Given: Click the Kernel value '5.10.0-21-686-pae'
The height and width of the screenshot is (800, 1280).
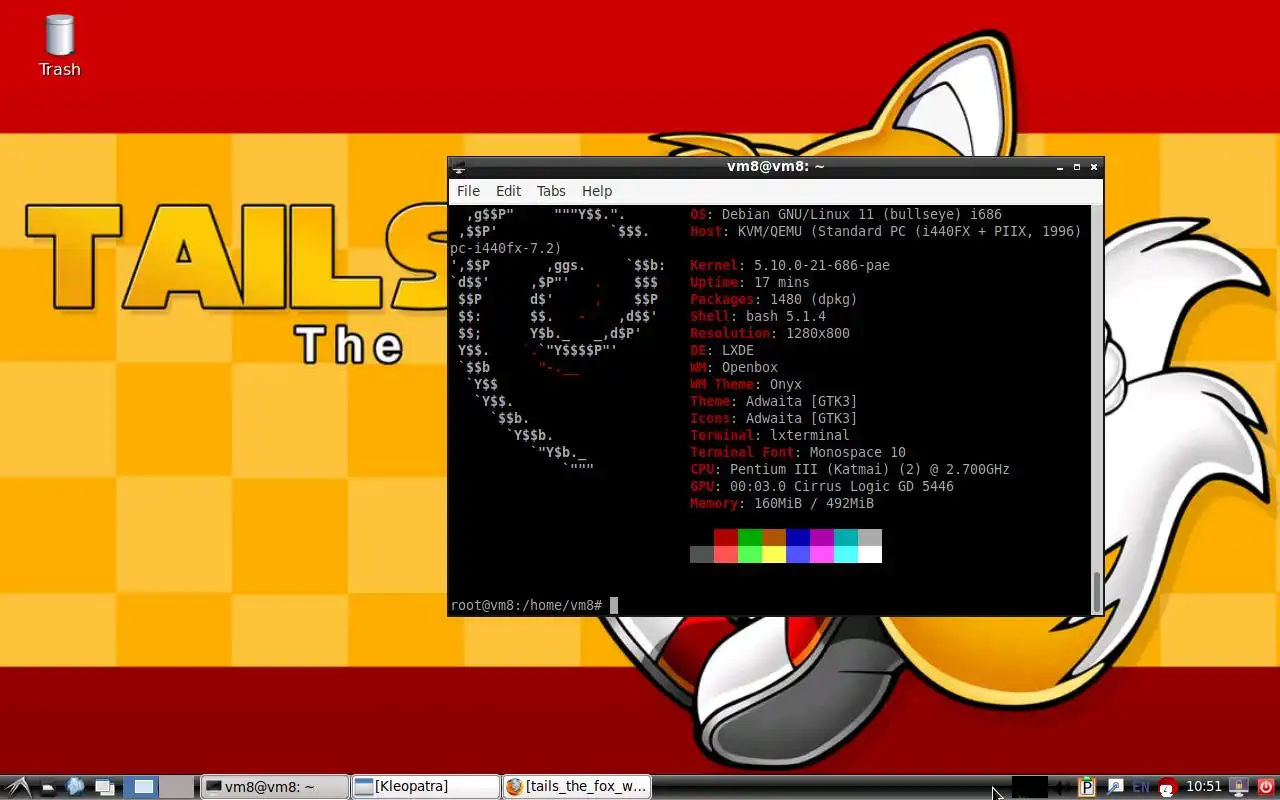Looking at the screenshot, I should pyautogui.click(x=821, y=265).
